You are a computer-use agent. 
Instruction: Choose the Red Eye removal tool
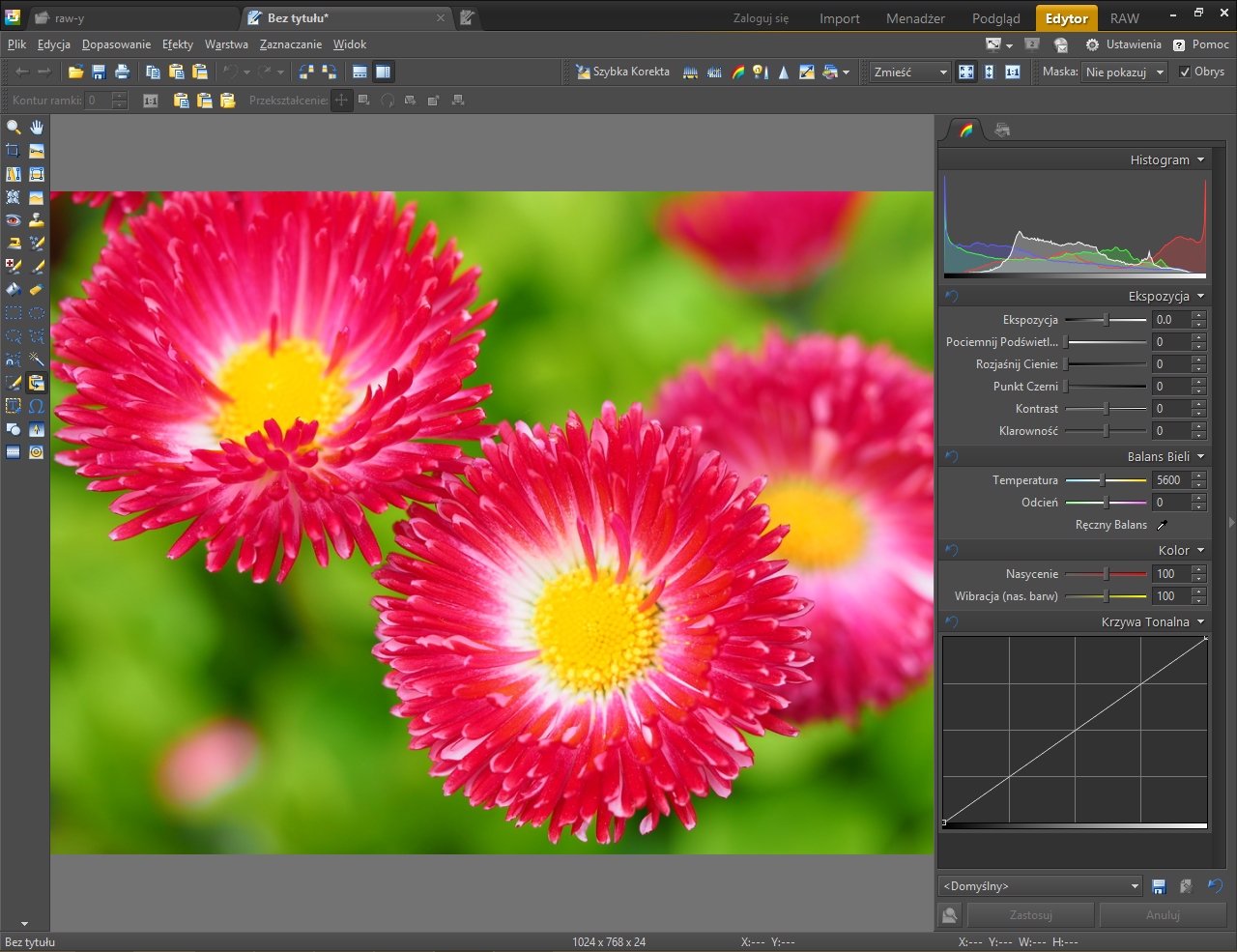tap(14, 220)
